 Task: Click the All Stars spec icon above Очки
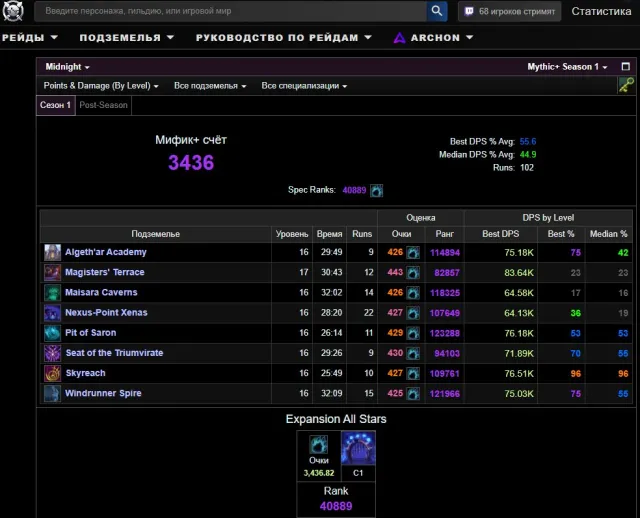318,445
